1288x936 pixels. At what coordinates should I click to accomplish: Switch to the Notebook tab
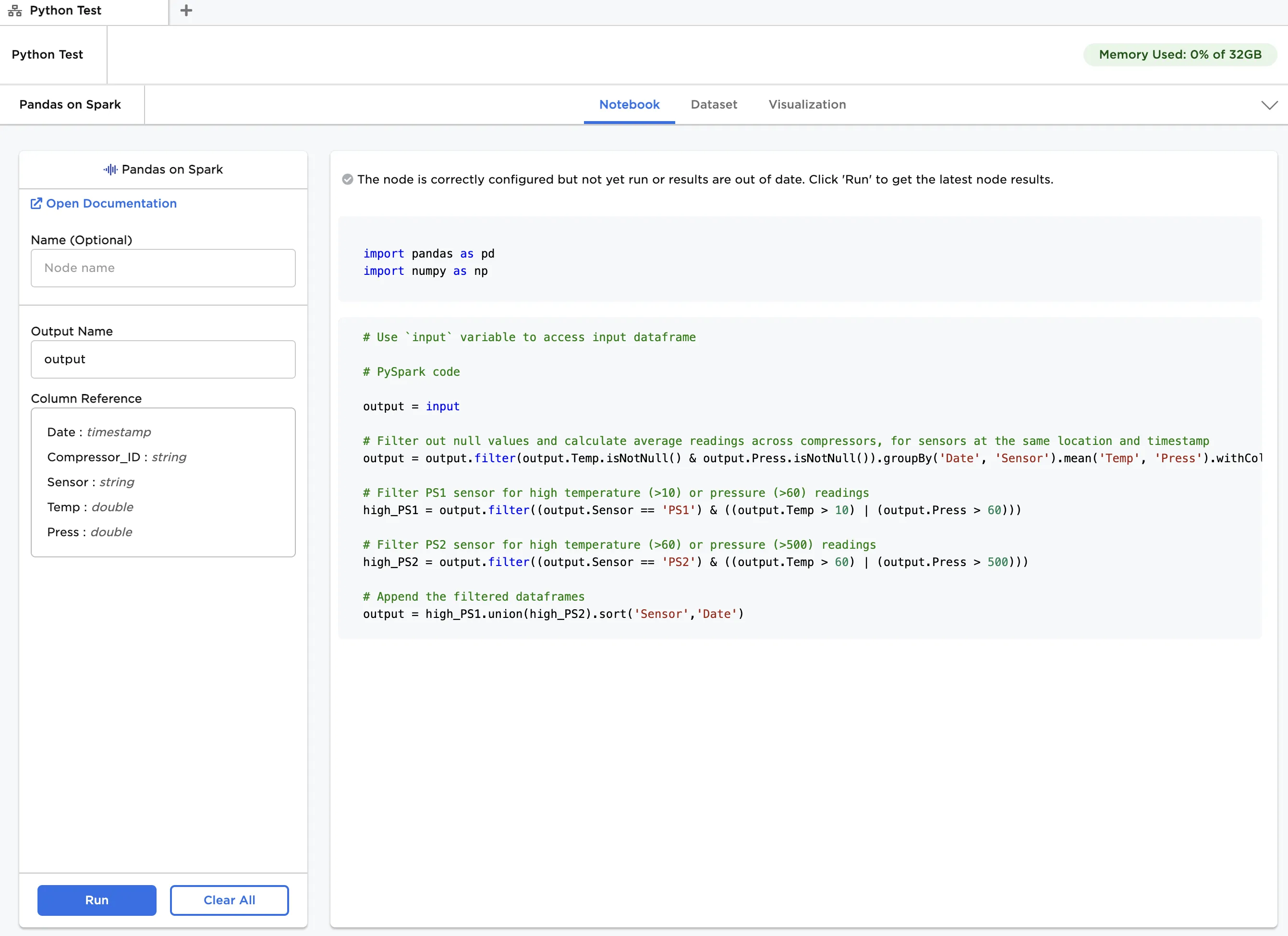[x=629, y=105]
